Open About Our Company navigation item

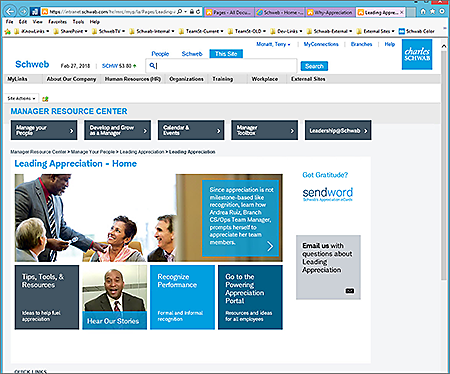(71, 79)
